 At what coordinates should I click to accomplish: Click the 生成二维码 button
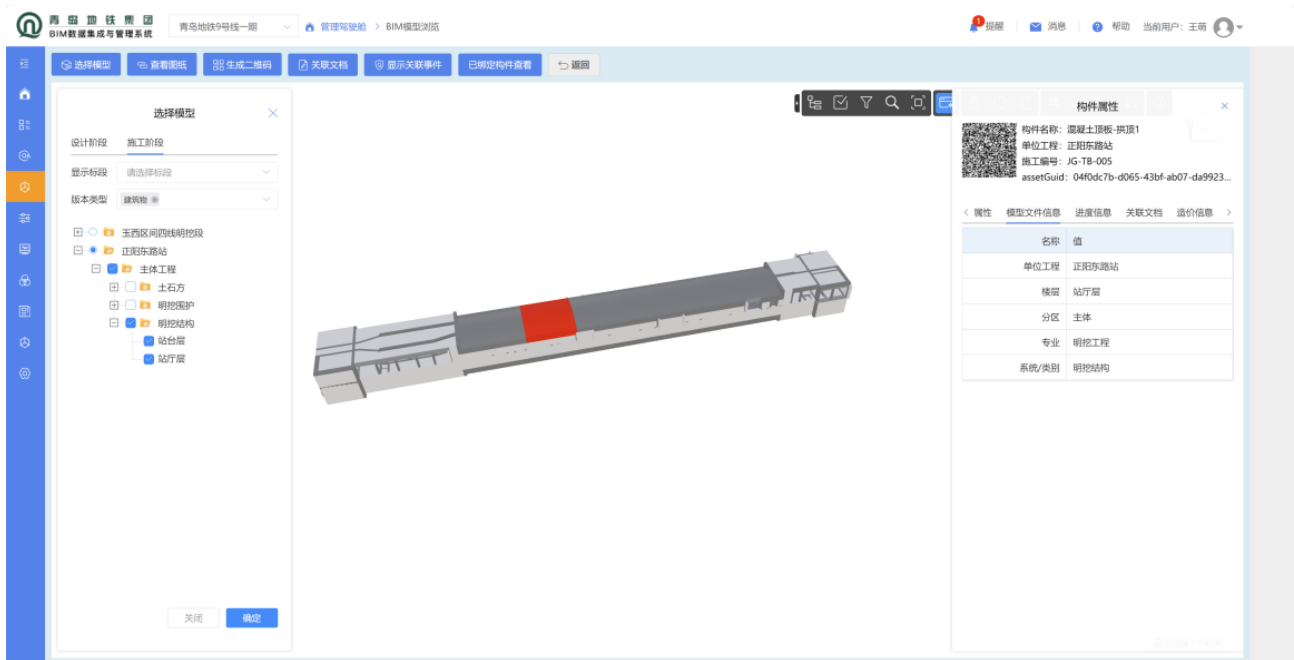click(x=242, y=65)
